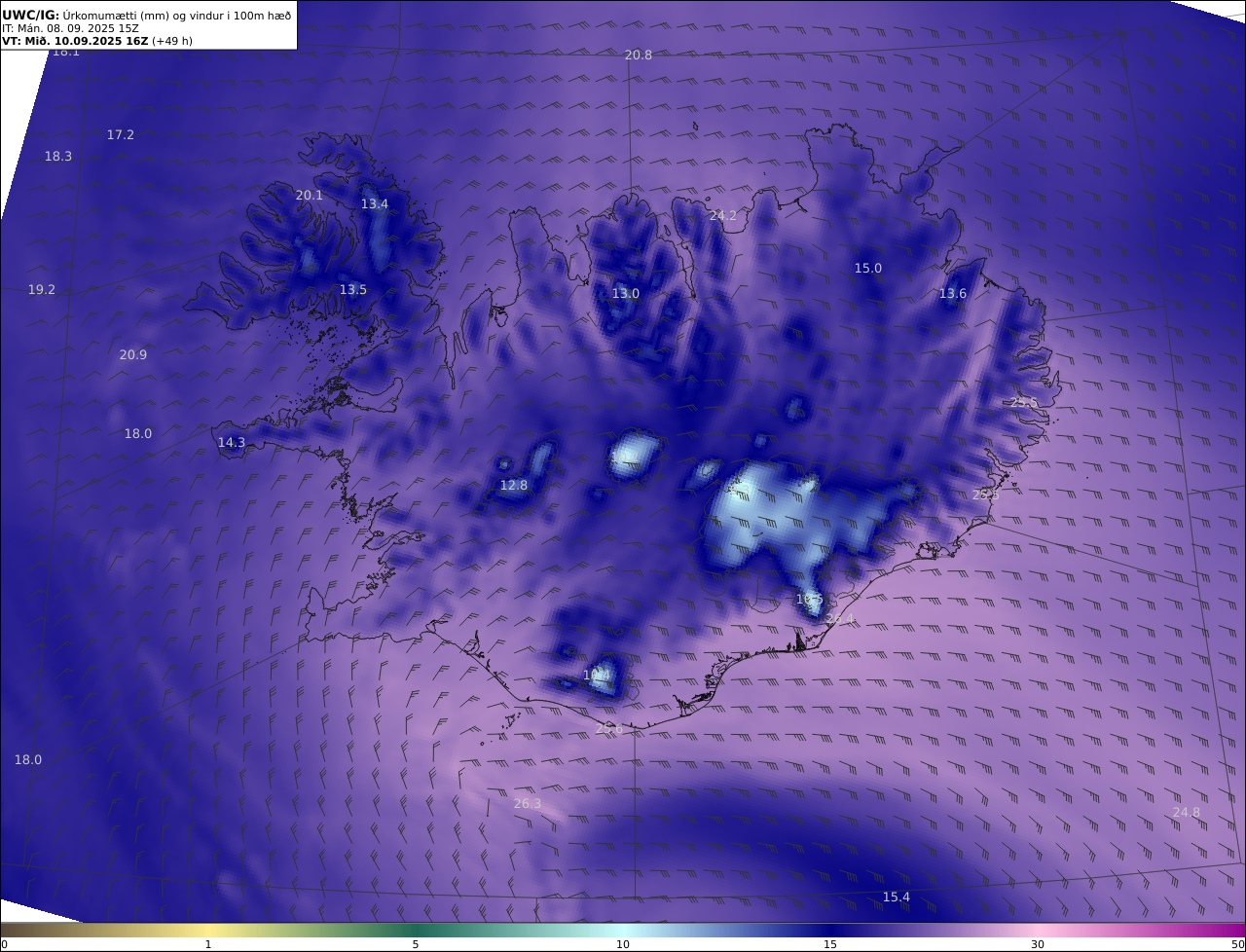Click the 13.4 value label
Image resolution: width=1246 pixels, height=952 pixels.
[x=375, y=204]
